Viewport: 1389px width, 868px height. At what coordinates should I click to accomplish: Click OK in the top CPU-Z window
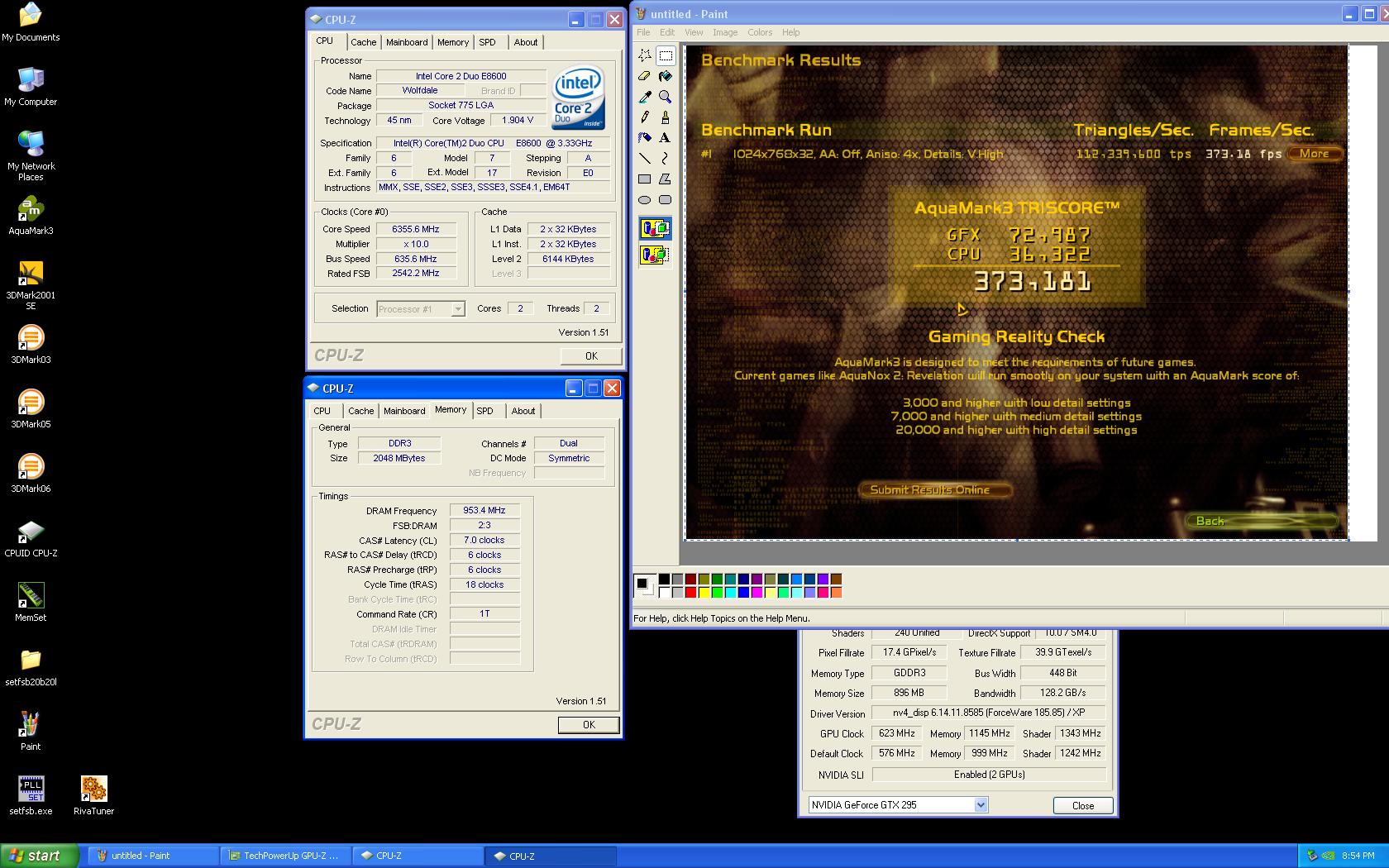(591, 356)
